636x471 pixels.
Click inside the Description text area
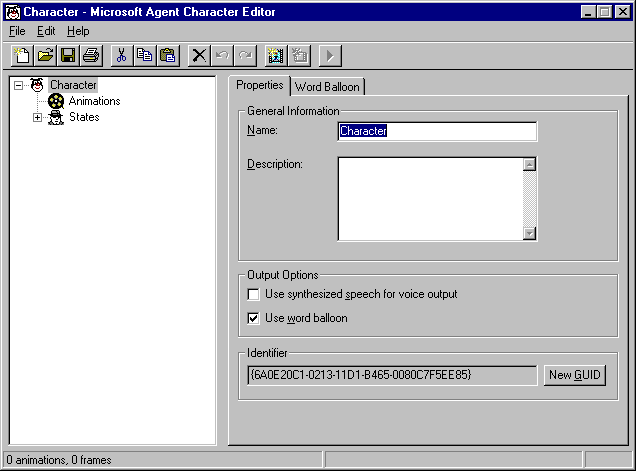(431, 199)
